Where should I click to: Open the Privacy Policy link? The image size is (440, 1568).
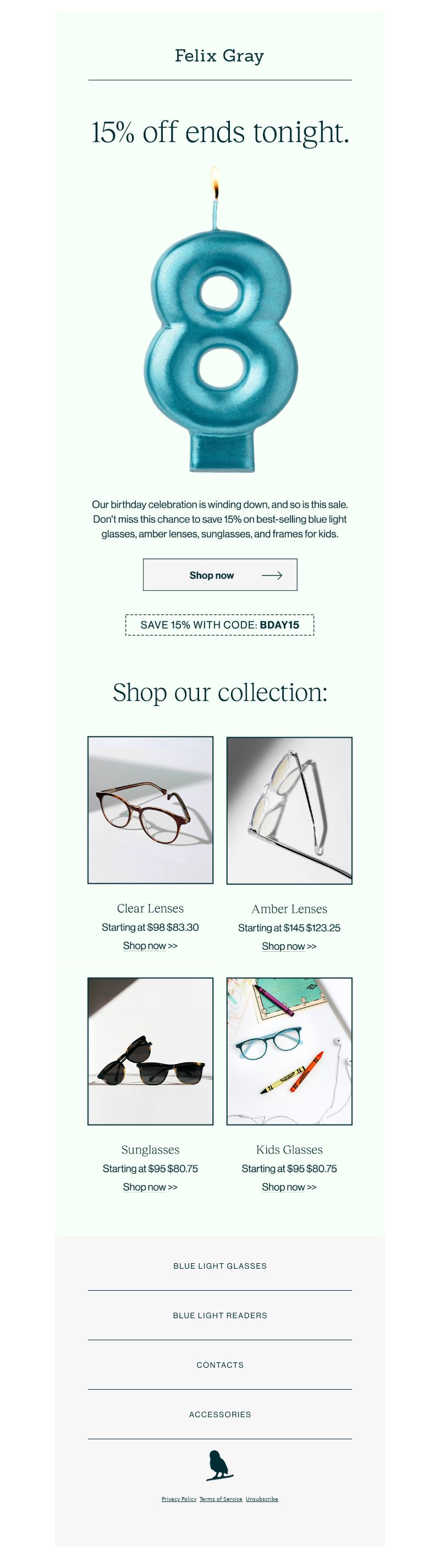(179, 1499)
